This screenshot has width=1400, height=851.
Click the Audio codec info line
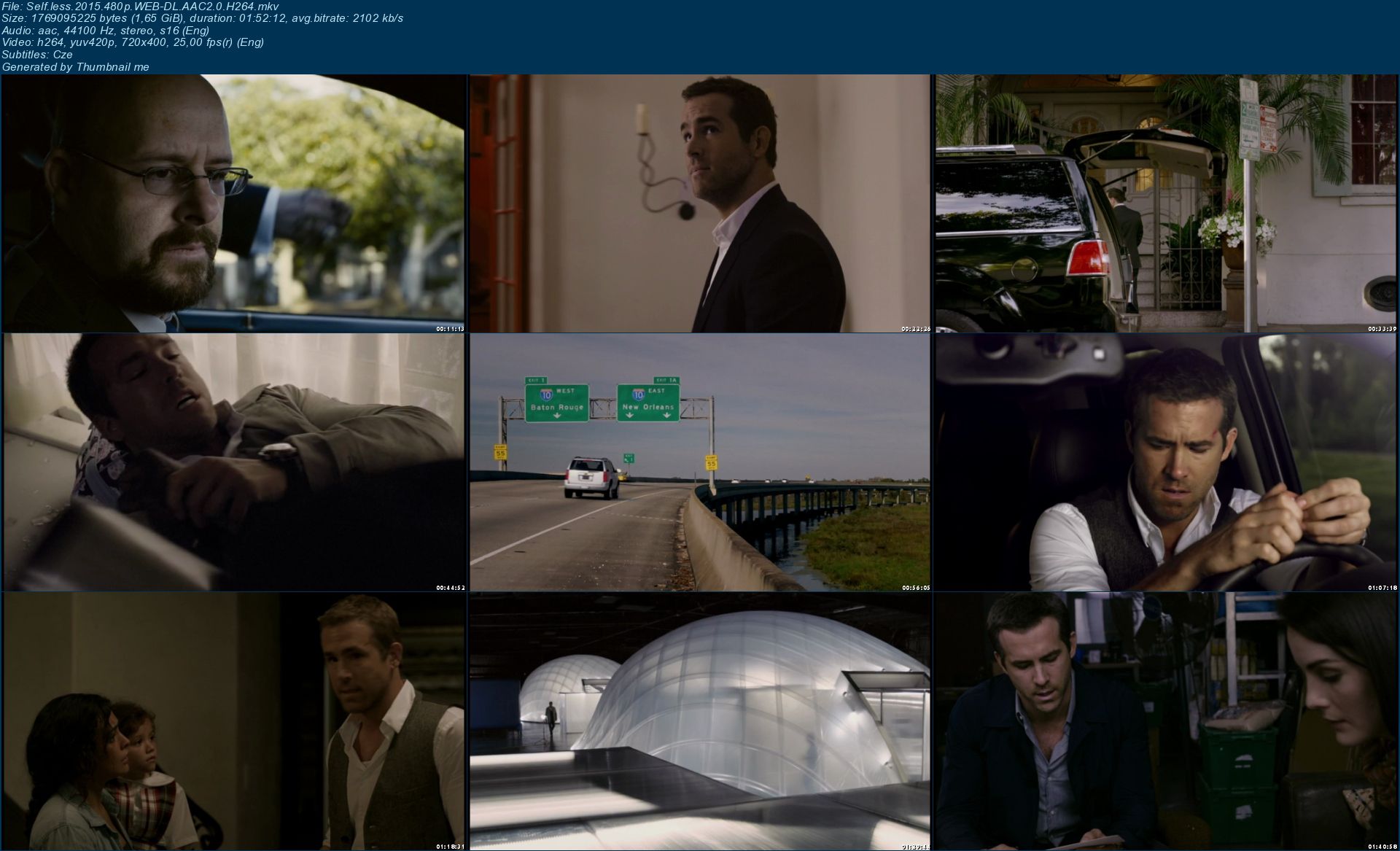[106, 31]
